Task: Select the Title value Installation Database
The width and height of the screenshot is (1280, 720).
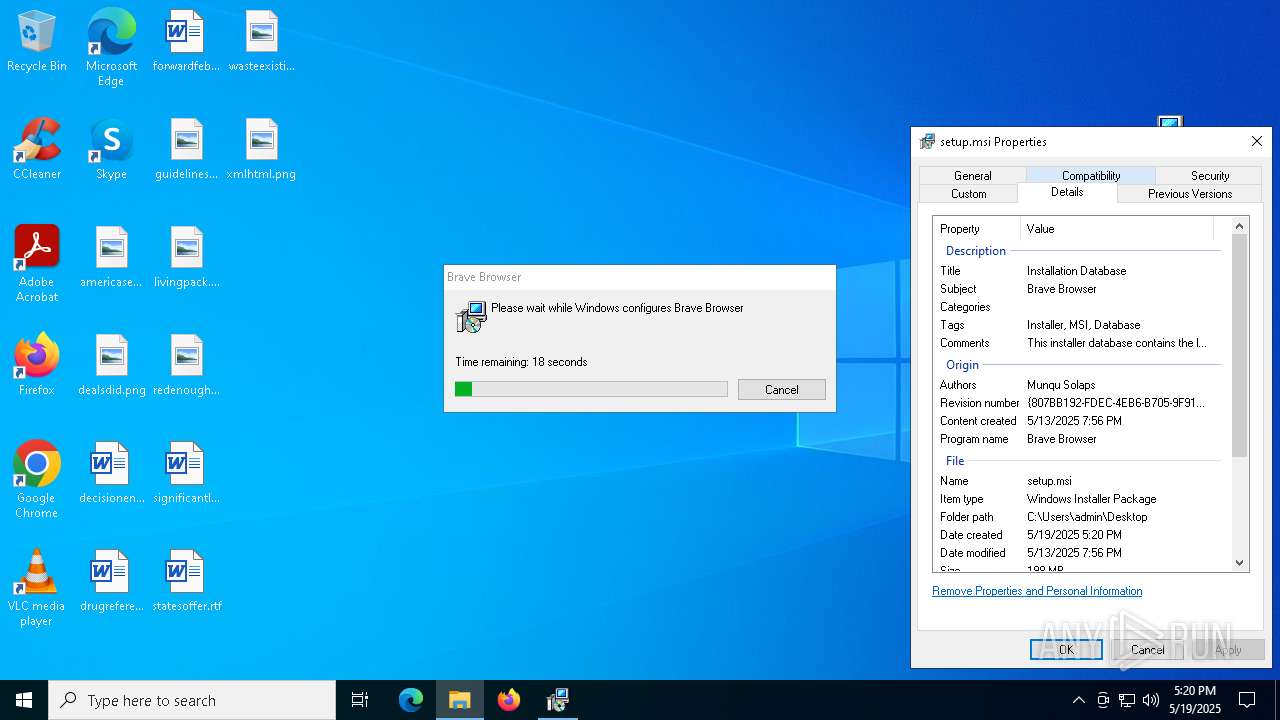Action: tap(1076, 271)
